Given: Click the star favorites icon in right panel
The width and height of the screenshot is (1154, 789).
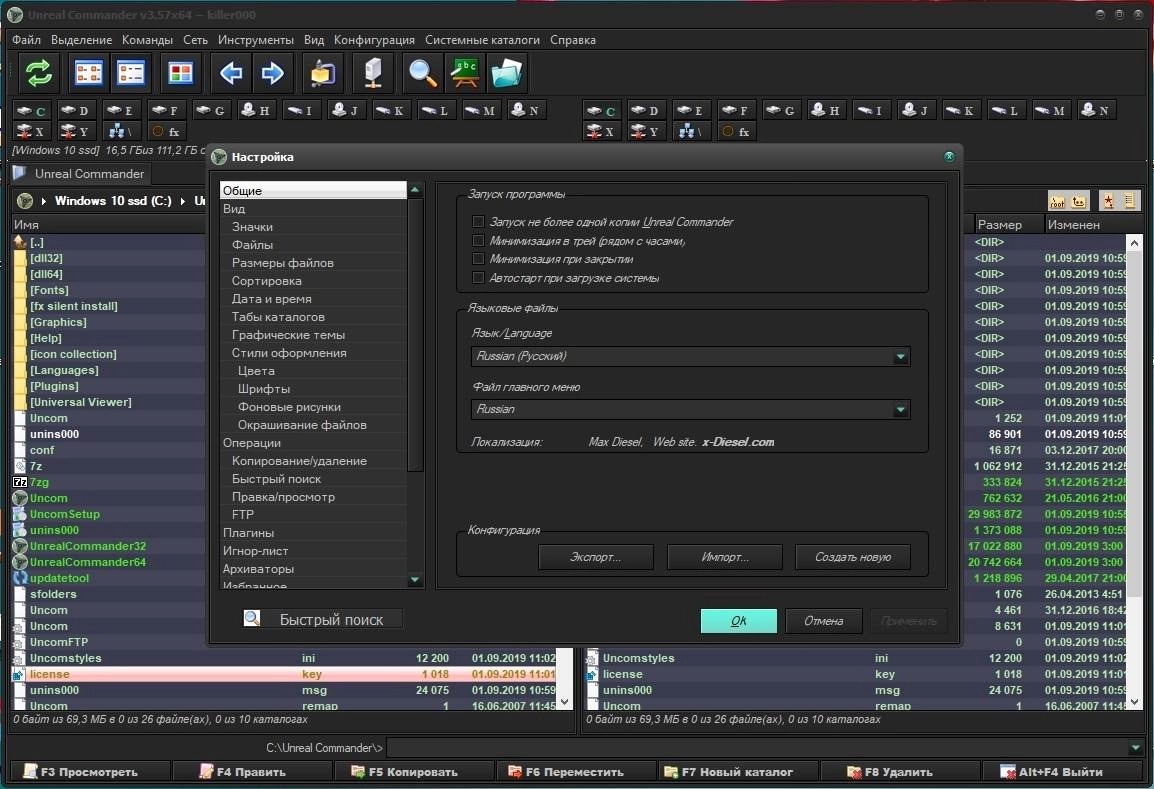Looking at the screenshot, I should tap(1107, 200).
